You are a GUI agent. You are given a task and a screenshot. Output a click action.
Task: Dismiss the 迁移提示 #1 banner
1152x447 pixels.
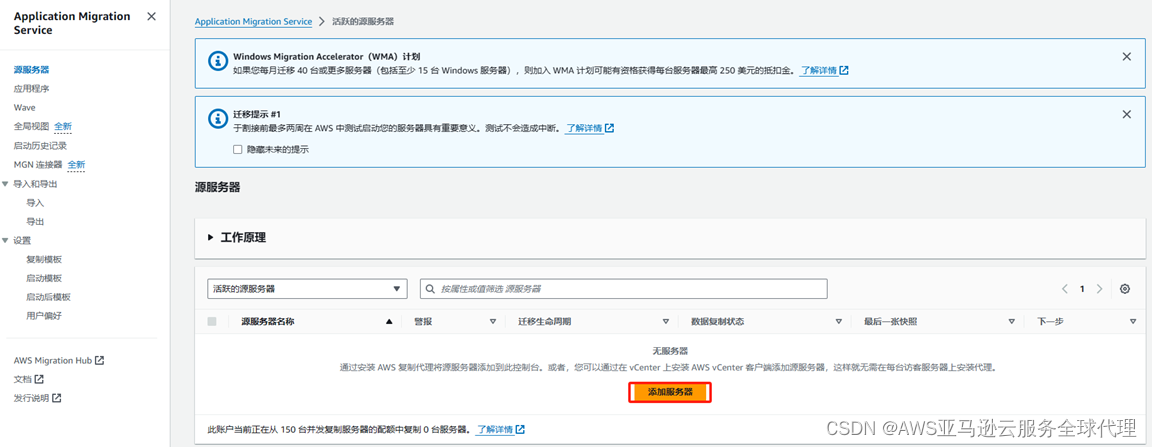coord(1126,114)
